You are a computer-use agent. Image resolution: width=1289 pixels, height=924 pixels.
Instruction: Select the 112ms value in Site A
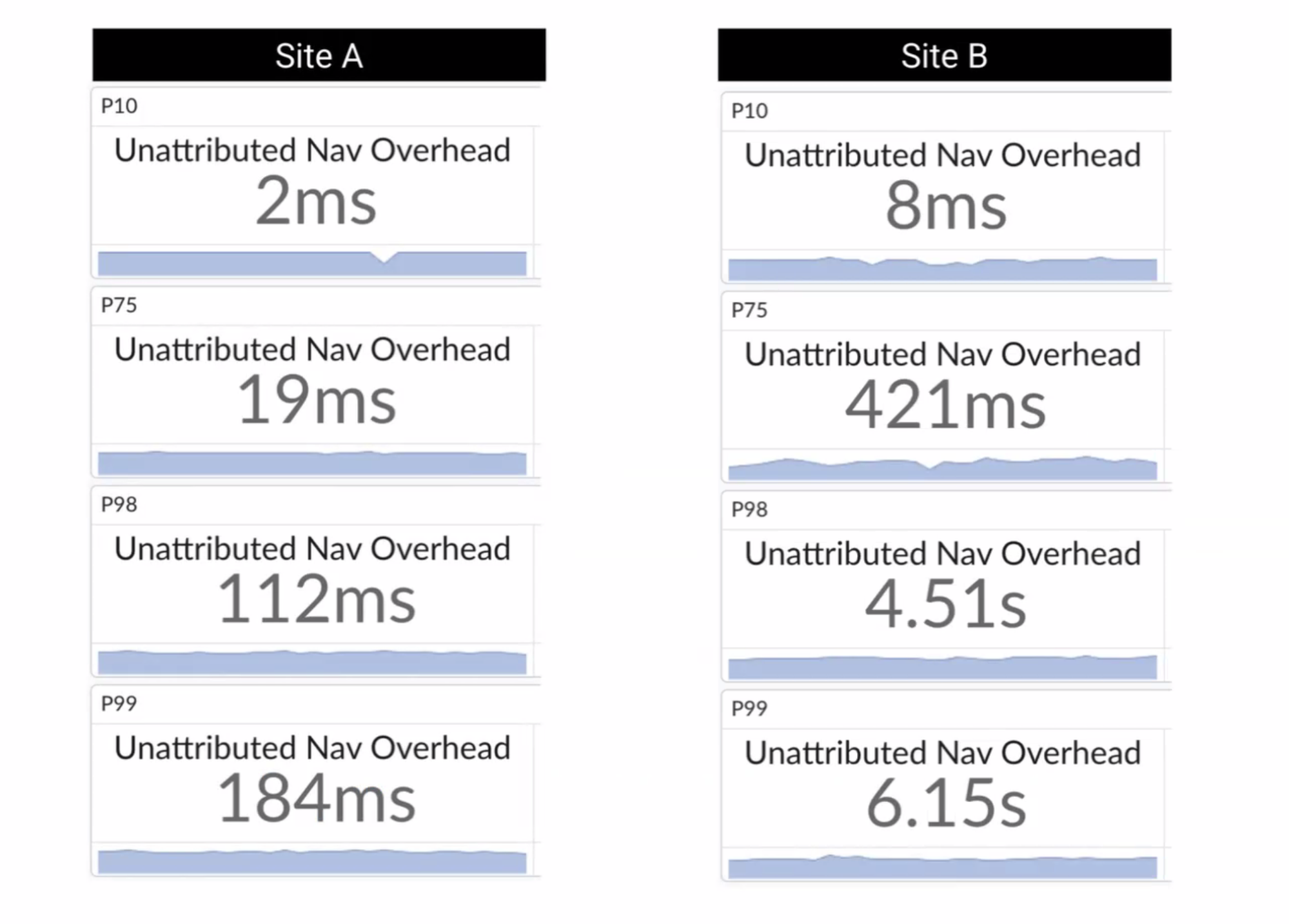(316, 600)
